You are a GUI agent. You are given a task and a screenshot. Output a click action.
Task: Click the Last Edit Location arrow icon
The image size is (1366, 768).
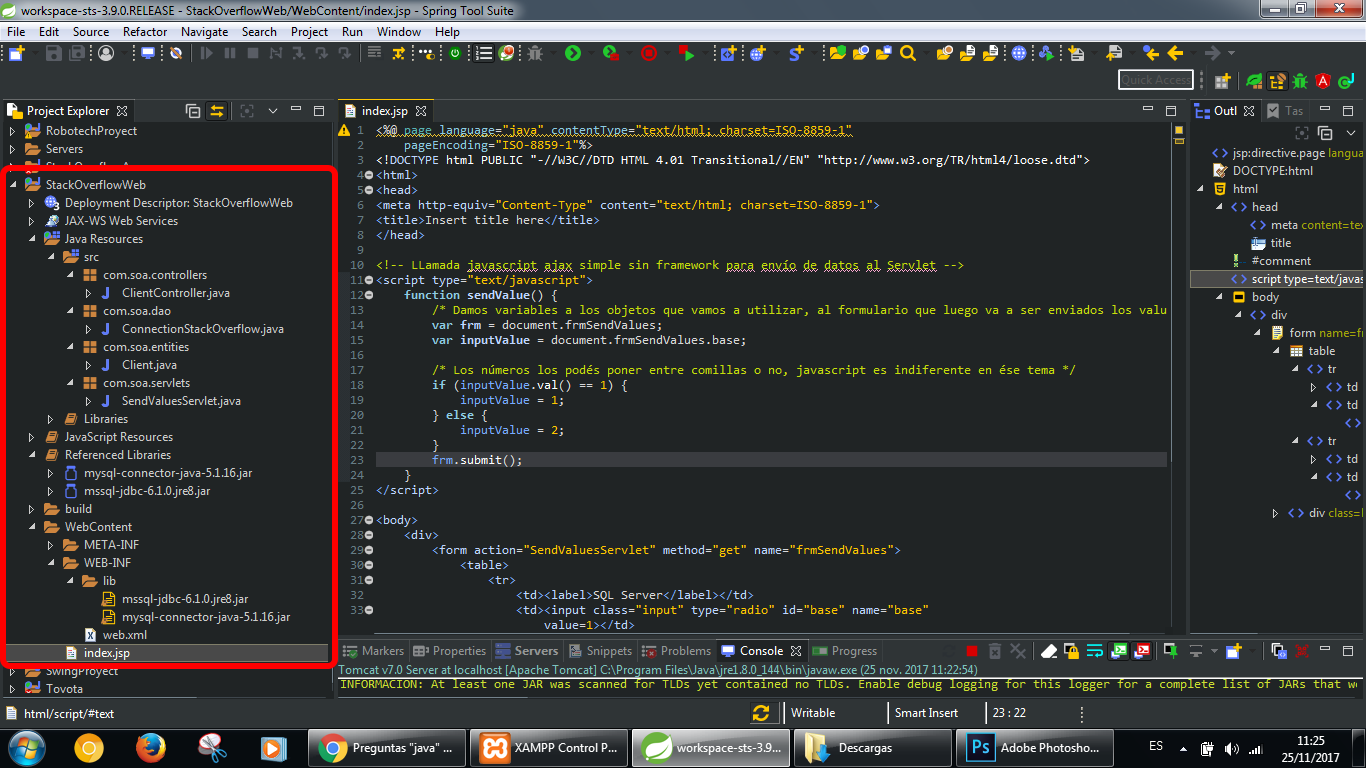tap(1150, 53)
